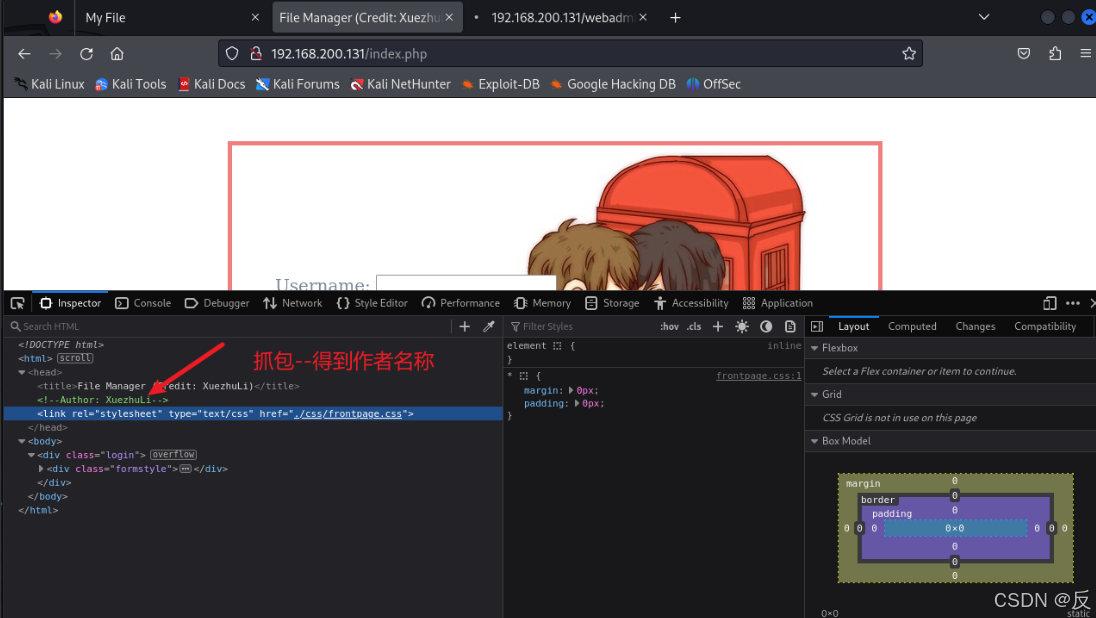Switch to the Application panel

coord(778,303)
